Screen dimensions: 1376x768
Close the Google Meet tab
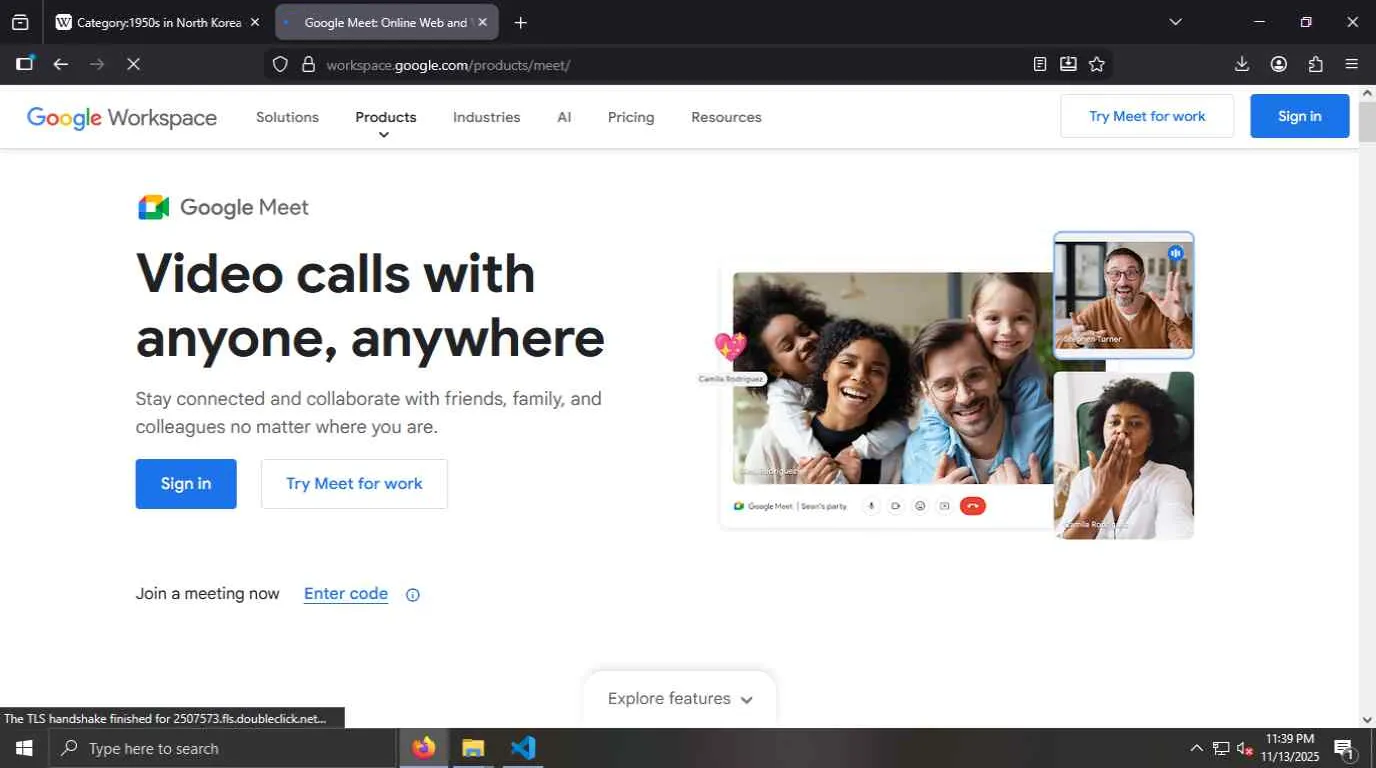point(483,22)
